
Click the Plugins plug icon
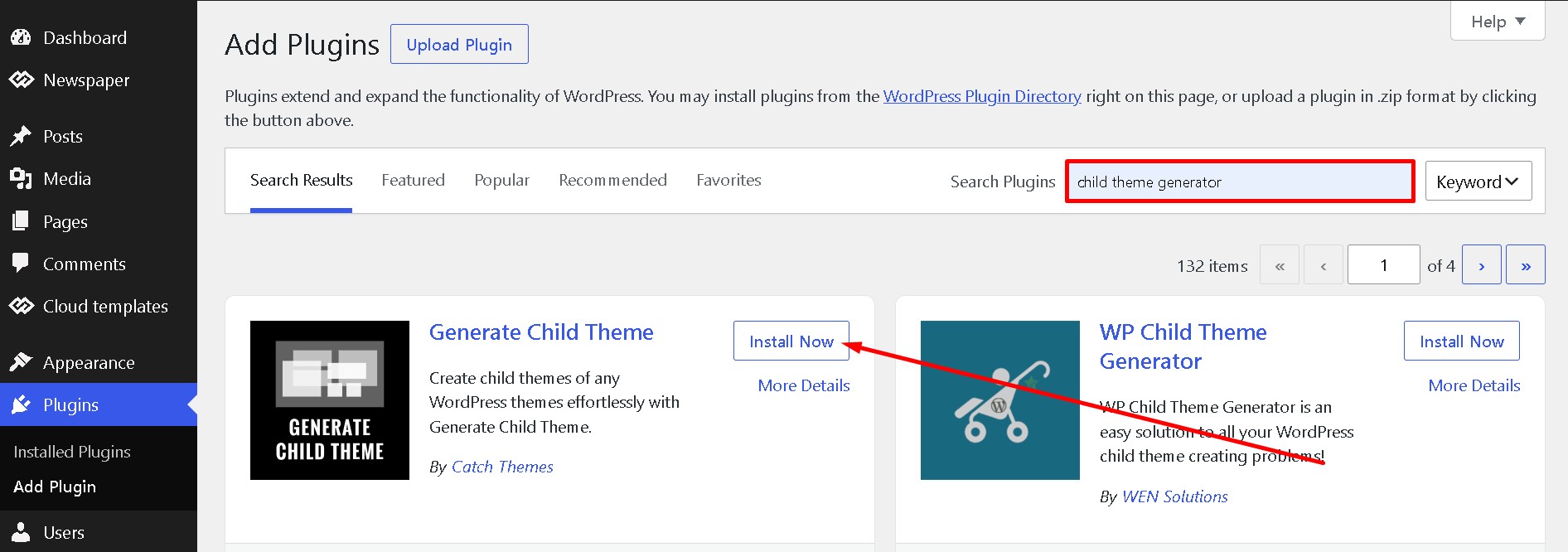coord(21,404)
